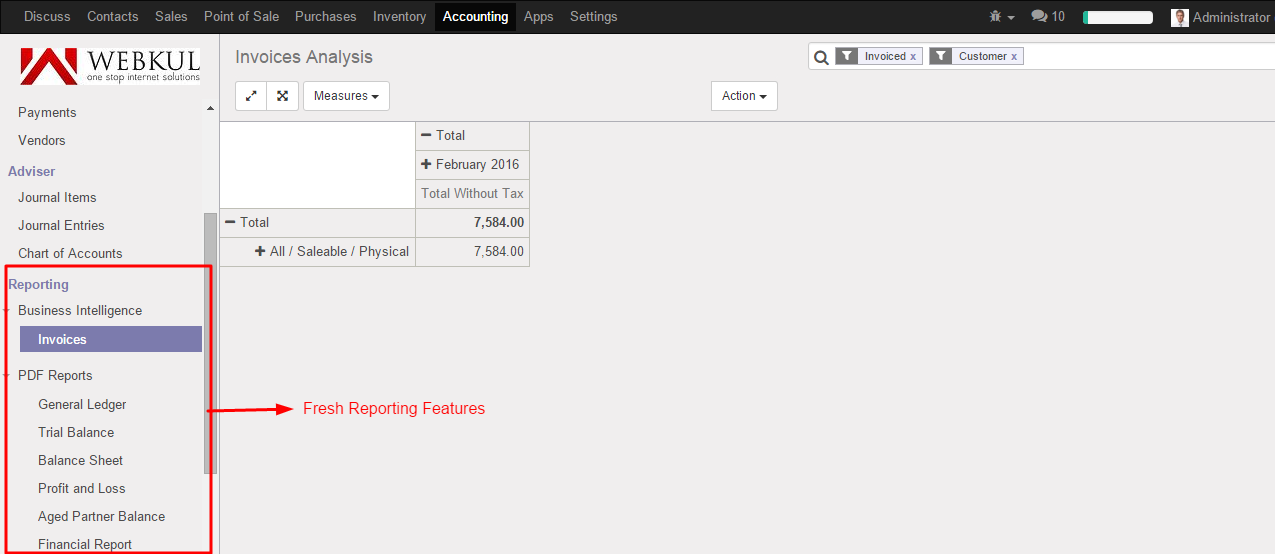Click the Webkul logo
Image resolution: width=1275 pixels, height=554 pixels.
coord(110,65)
